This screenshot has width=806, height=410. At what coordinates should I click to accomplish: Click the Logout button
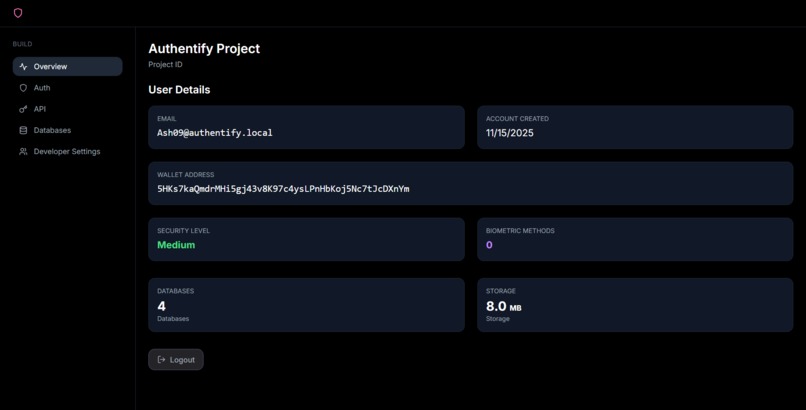pos(176,360)
